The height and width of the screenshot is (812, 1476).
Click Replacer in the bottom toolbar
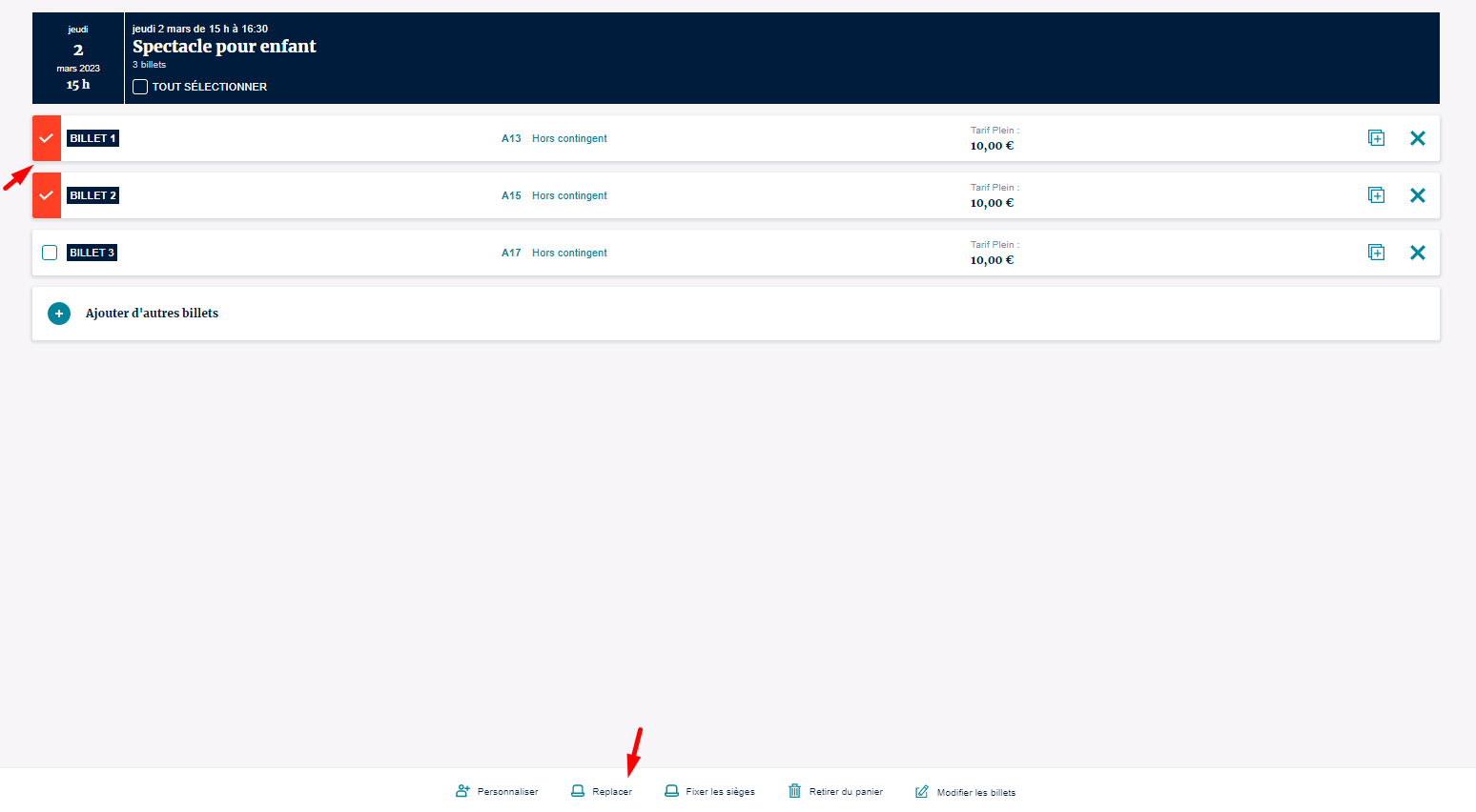[x=602, y=791]
